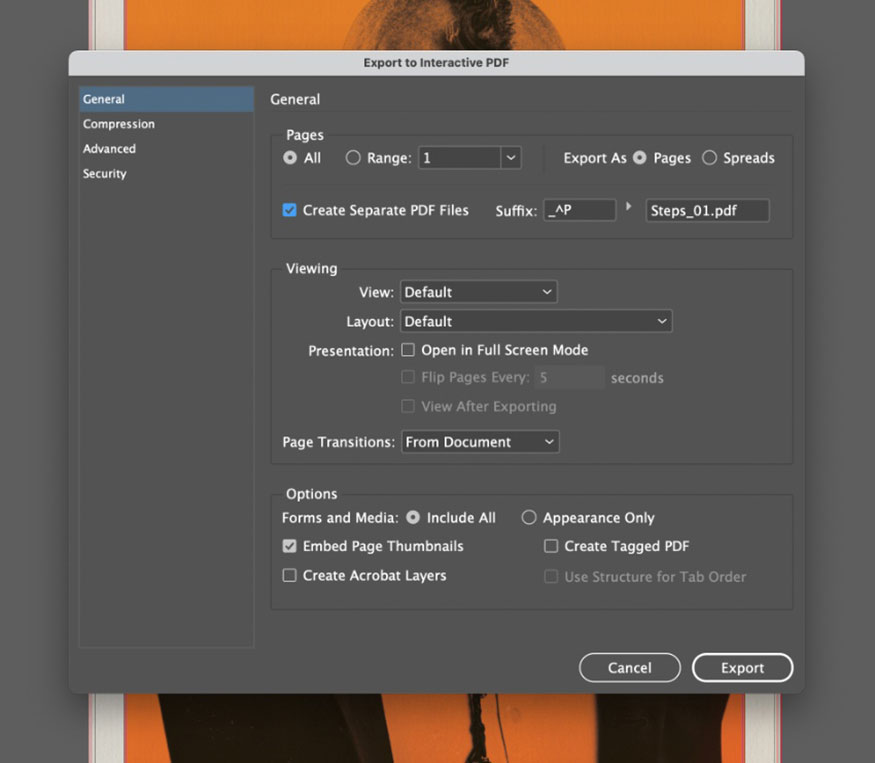
Task: Open the Layout dropdown
Action: (x=536, y=321)
